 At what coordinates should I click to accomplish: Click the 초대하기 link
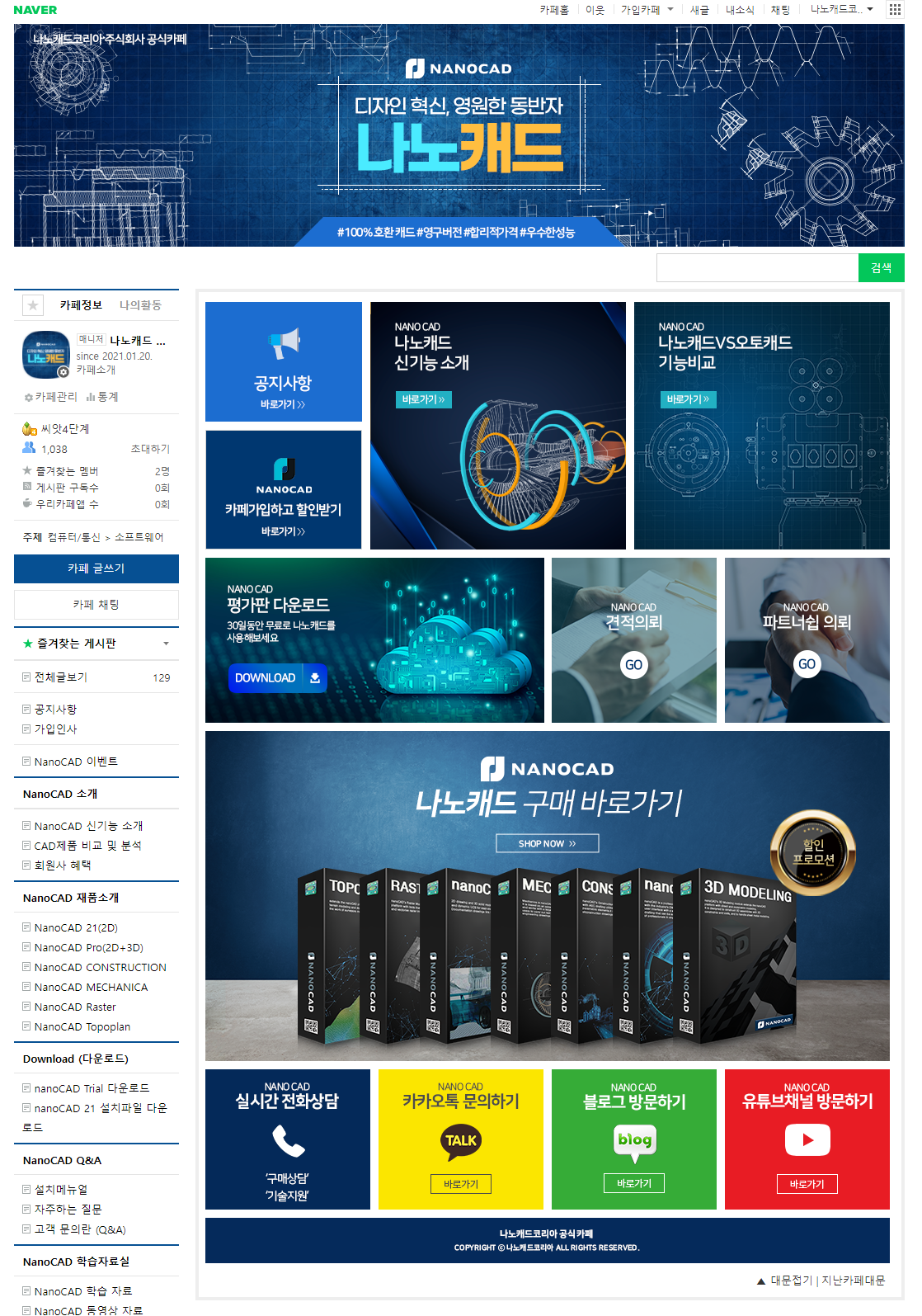pos(150,449)
